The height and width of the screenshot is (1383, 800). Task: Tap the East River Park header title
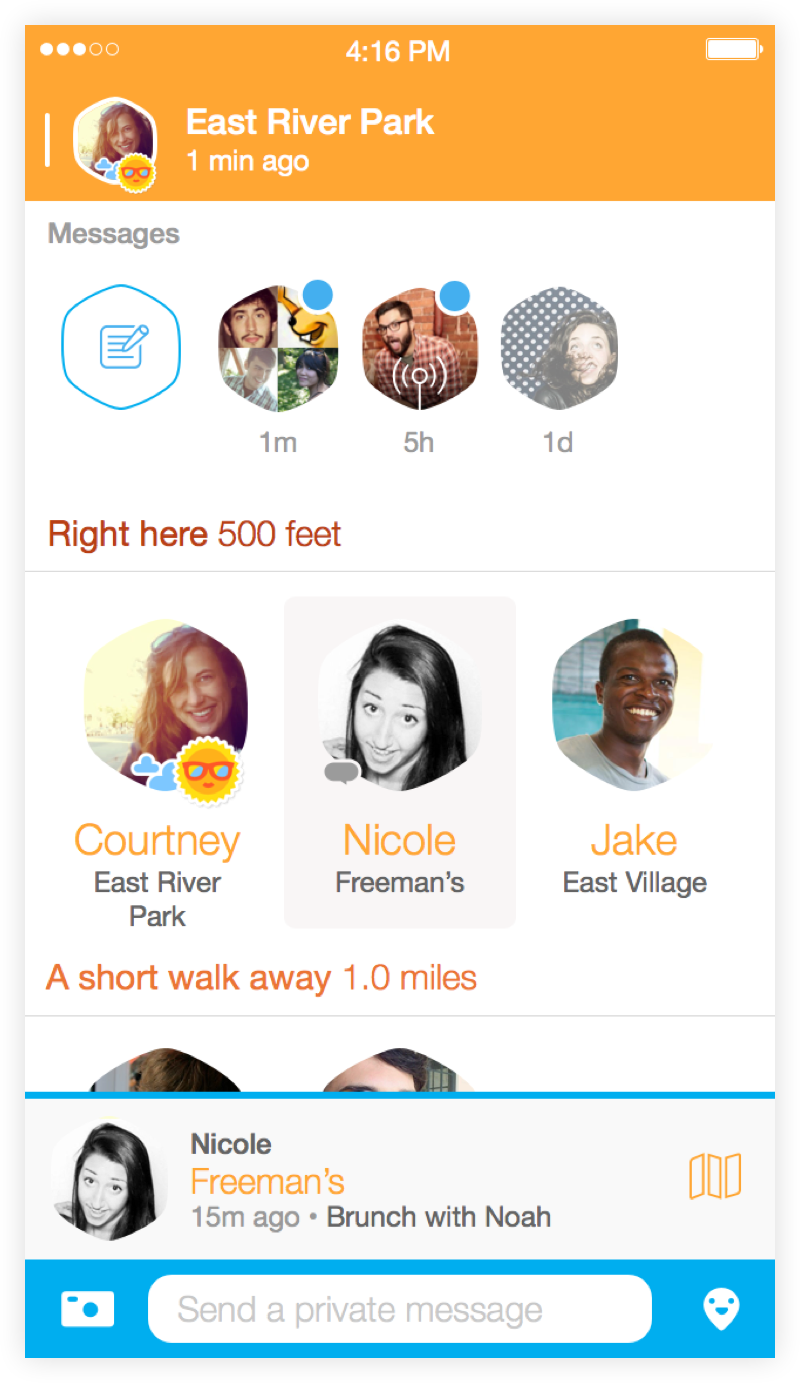[310, 122]
